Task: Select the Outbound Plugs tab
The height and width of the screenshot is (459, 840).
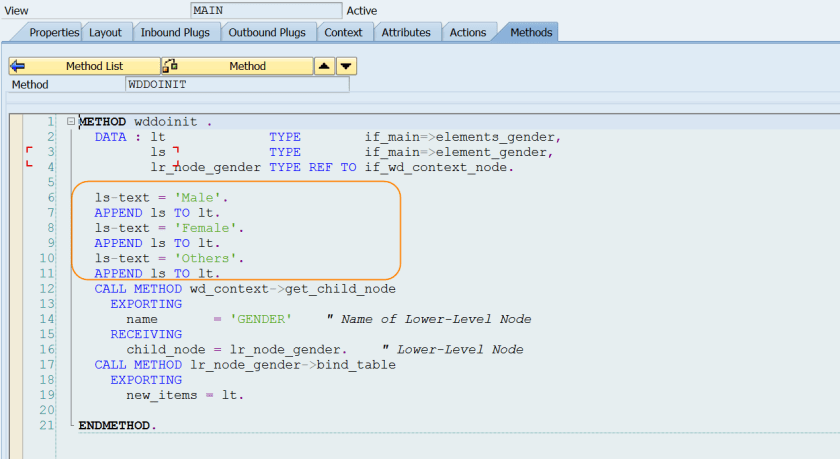Action: click(267, 32)
